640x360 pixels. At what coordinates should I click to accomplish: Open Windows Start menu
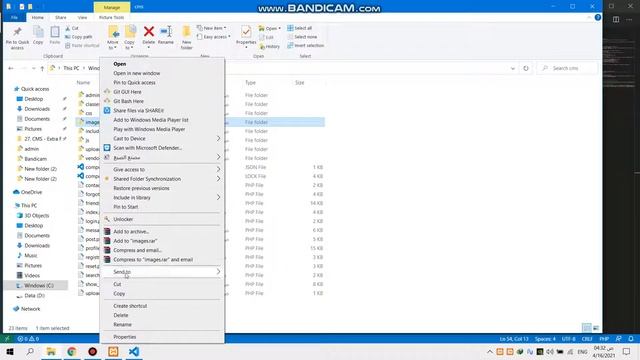coord(10,351)
